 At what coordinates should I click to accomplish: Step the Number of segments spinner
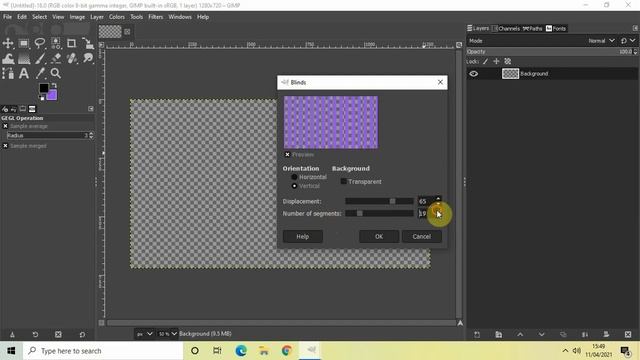[438, 213]
